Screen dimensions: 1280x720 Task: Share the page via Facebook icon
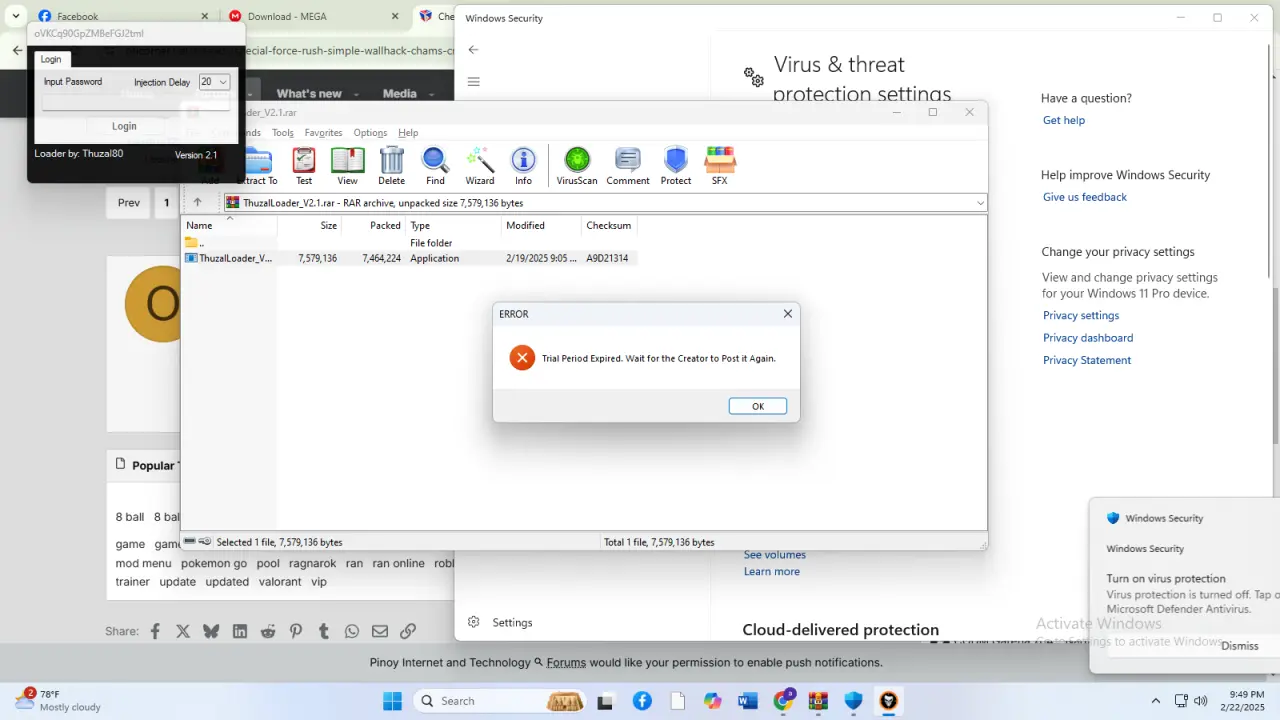(x=155, y=631)
